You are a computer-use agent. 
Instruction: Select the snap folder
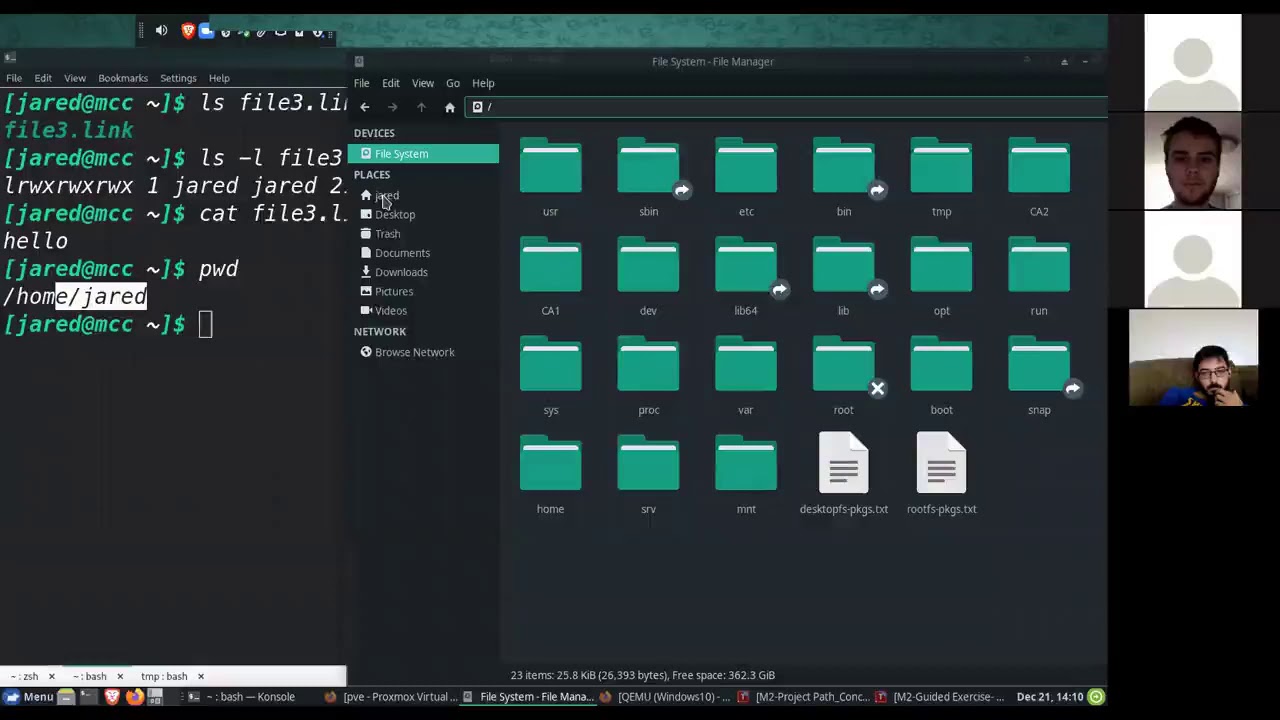click(1039, 375)
